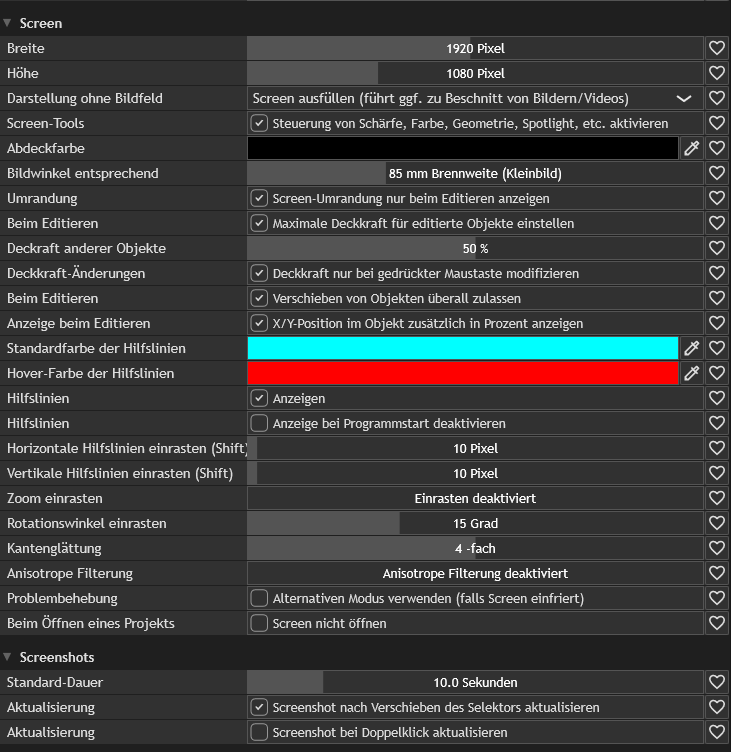Collapse the Screen section
The height and width of the screenshot is (752, 731).
tap(7, 23)
